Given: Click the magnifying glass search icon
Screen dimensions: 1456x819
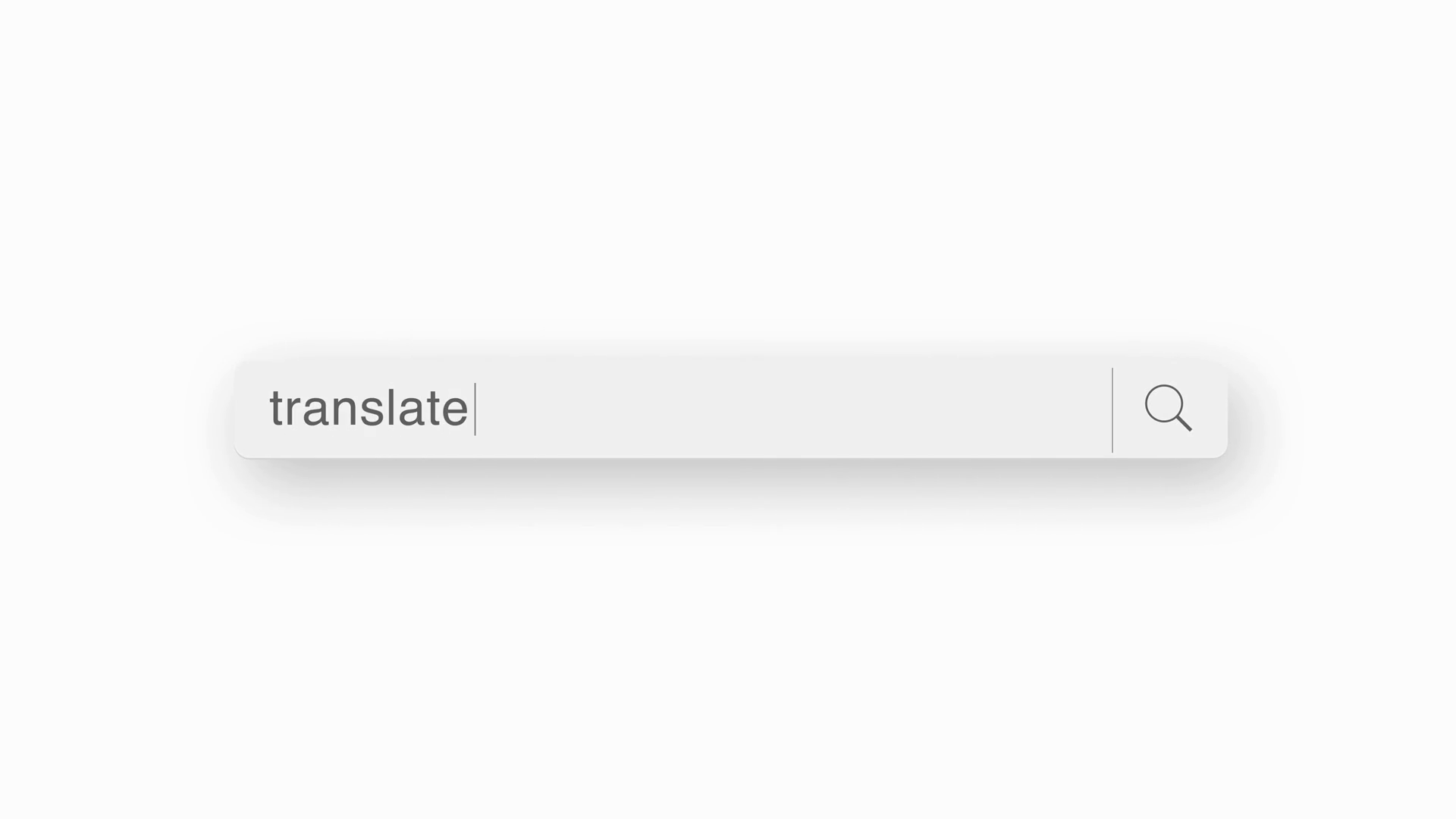Looking at the screenshot, I should 1168,408.
